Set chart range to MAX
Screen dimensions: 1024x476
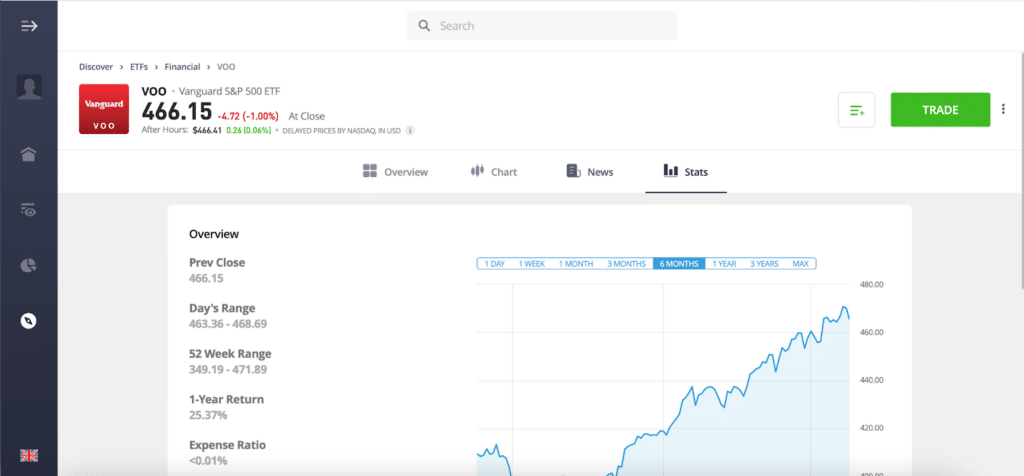click(x=801, y=264)
